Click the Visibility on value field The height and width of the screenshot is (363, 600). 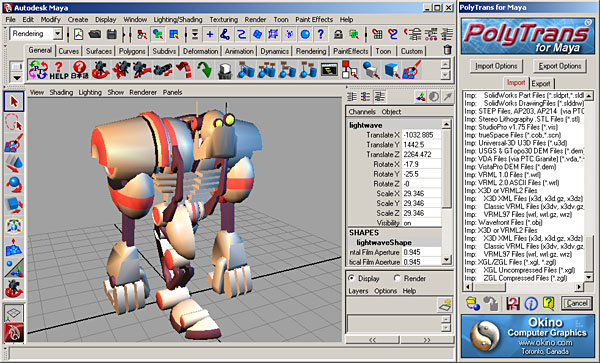(421, 223)
